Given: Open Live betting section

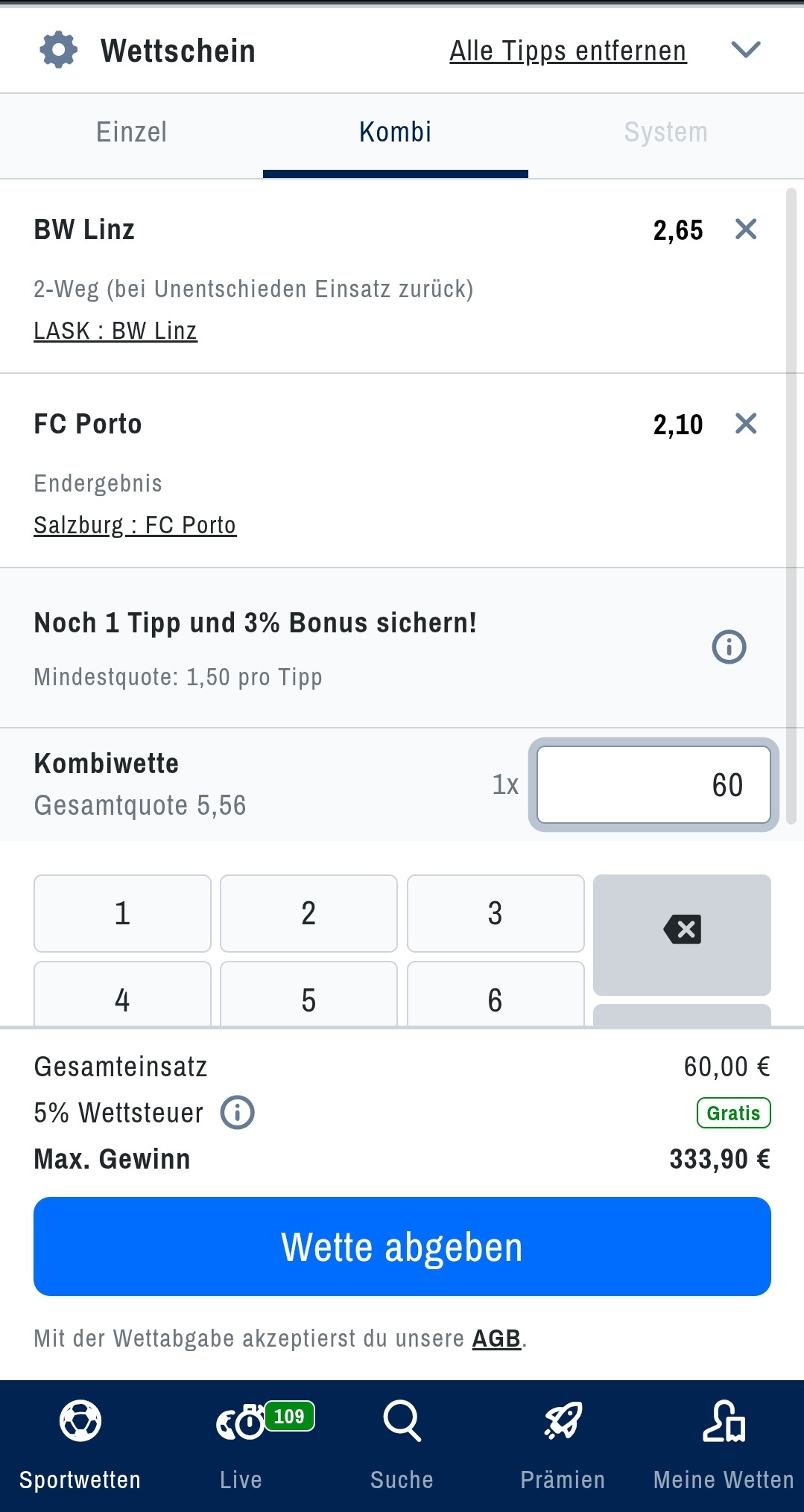Looking at the screenshot, I should point(241,1445).
